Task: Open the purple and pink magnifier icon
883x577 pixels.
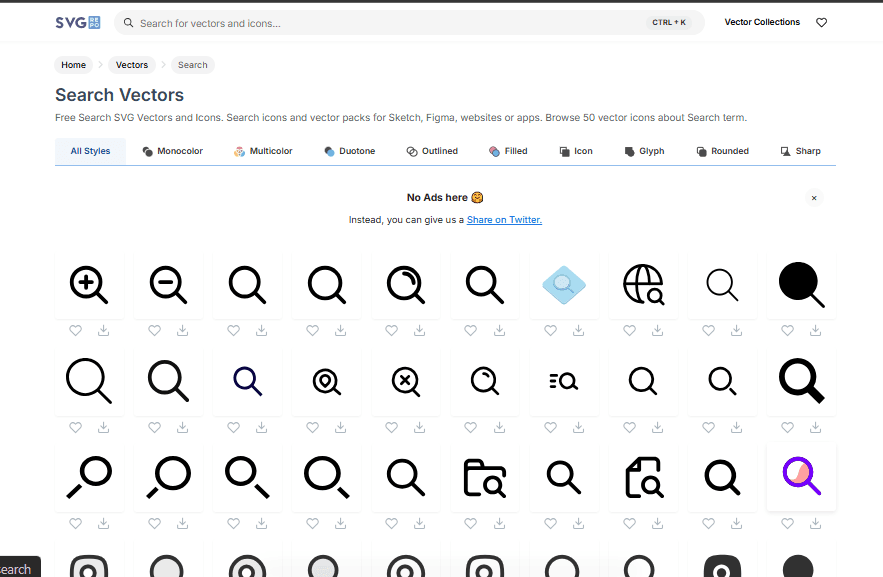Action: pos(801,477)
